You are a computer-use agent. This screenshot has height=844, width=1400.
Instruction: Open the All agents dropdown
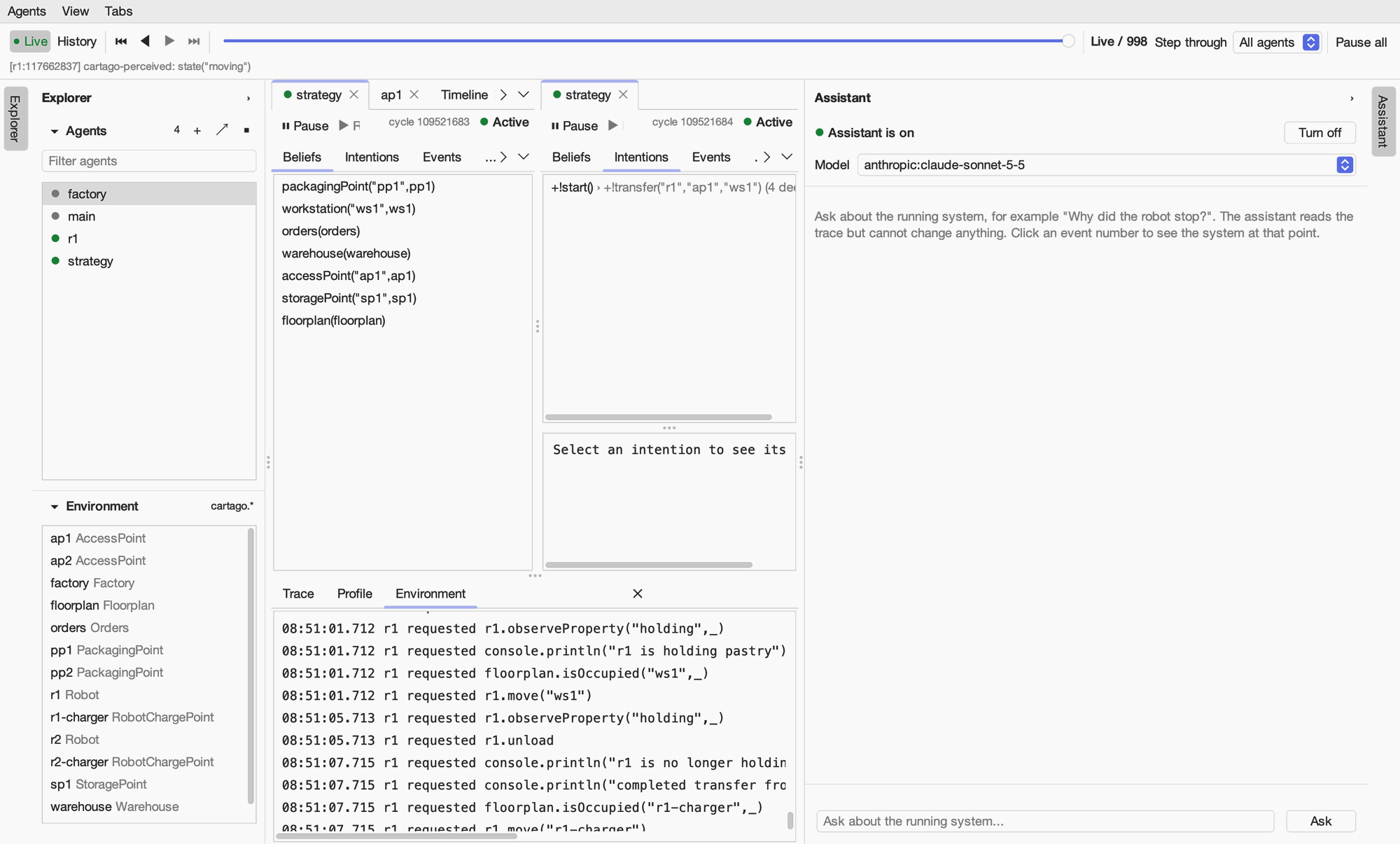coord(1277,42)
